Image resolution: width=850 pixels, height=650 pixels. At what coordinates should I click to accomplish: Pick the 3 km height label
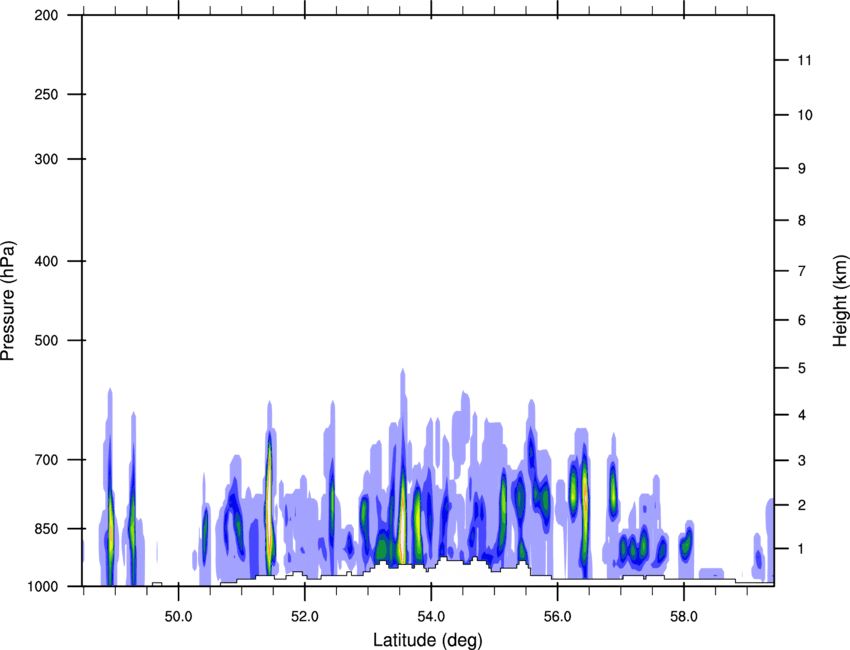(x=802, y=460)
